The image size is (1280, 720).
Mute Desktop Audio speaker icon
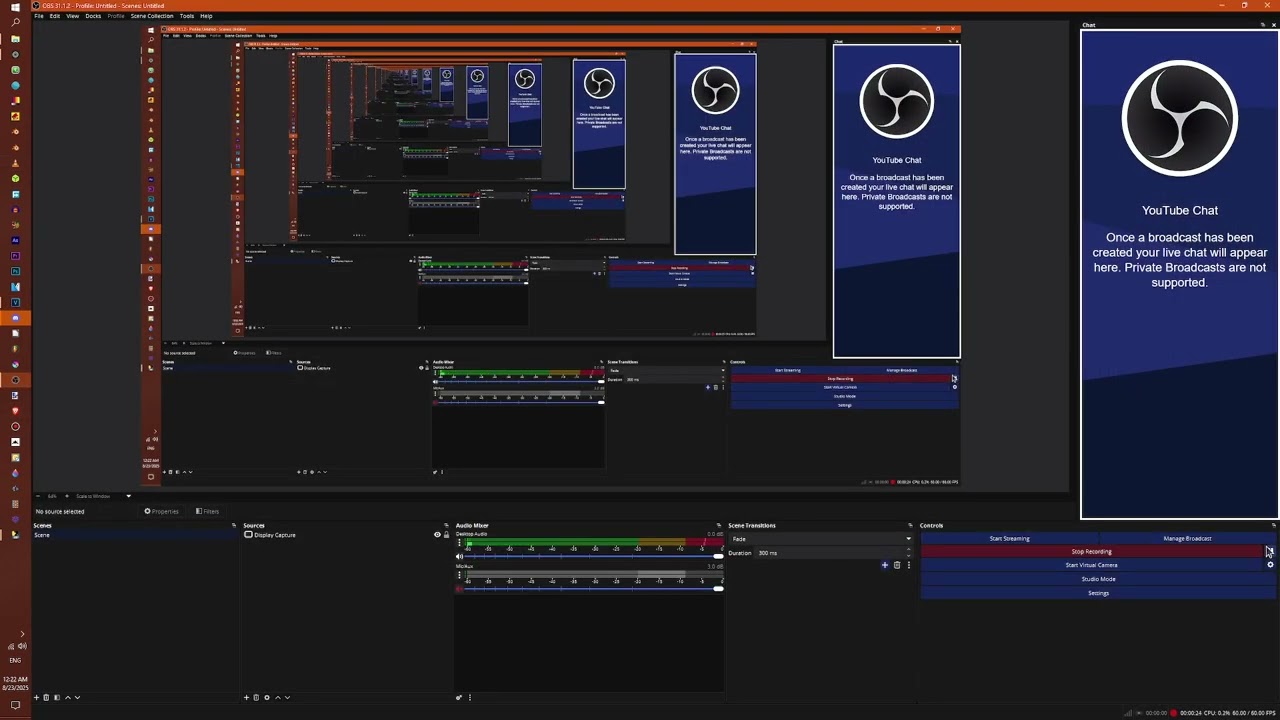(x=459, y=556)
